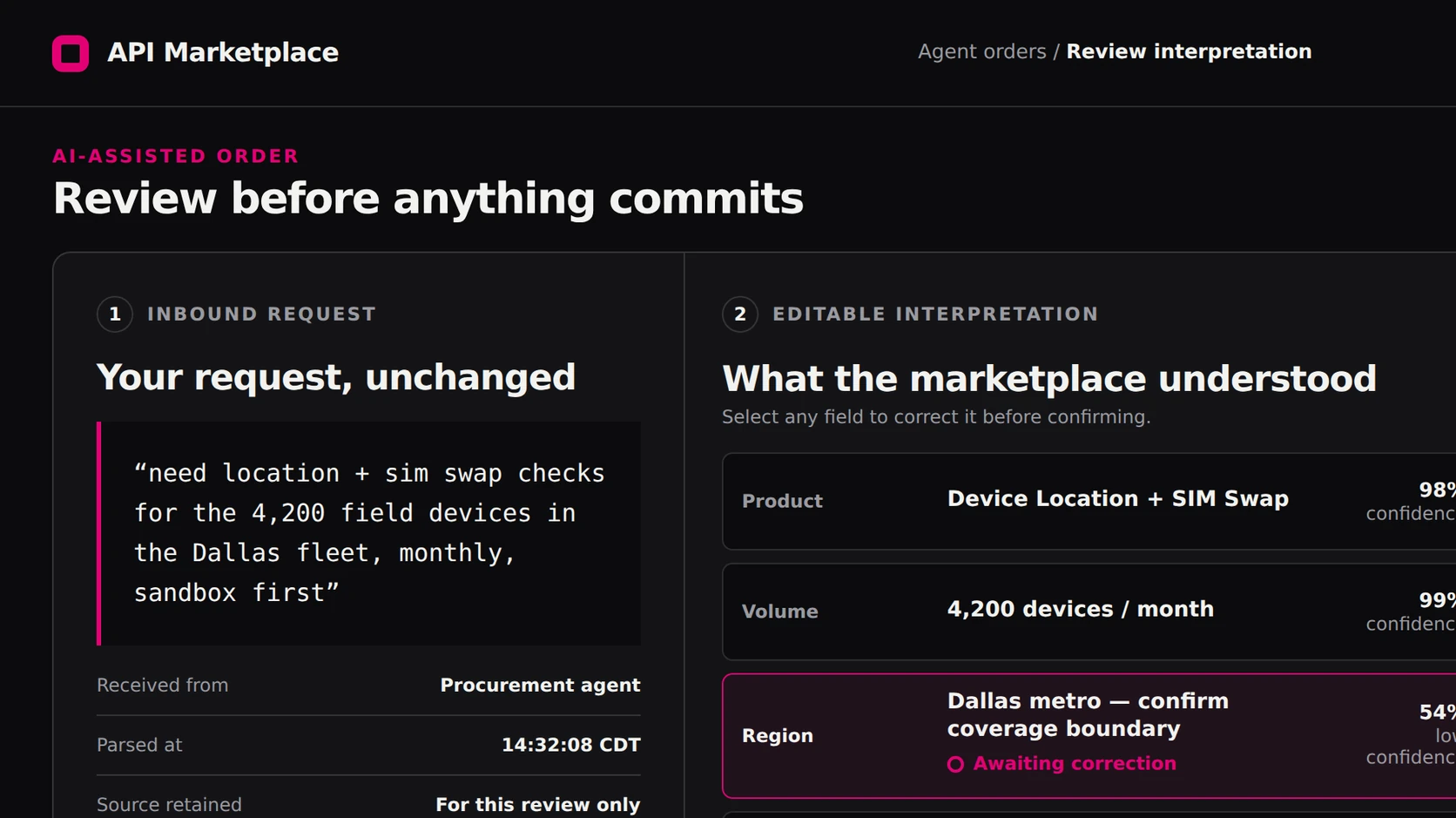Click the quoted inbound request text block

(x=369, y=533)
